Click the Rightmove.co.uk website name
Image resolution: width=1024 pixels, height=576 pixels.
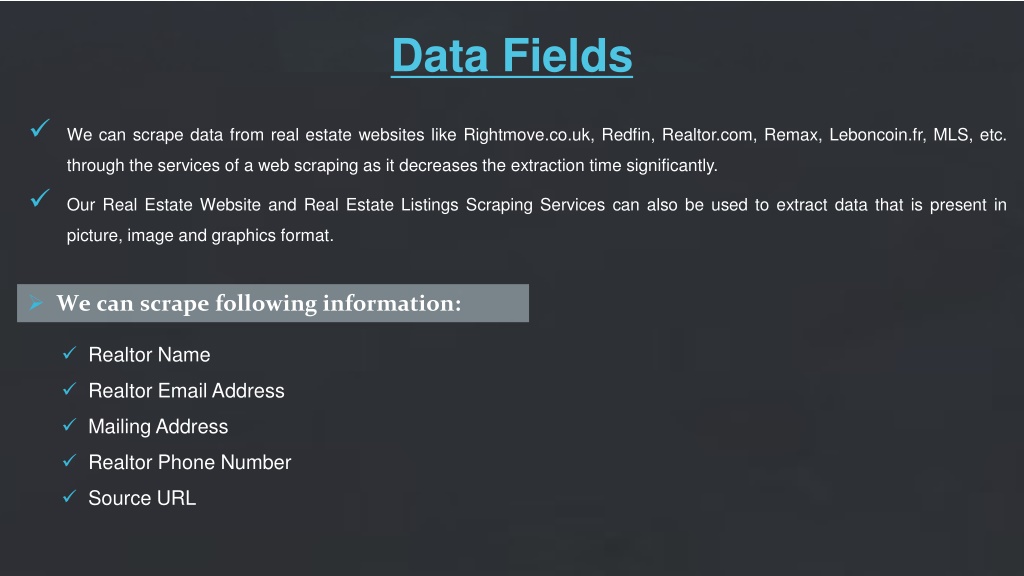(x=528, y=135)
